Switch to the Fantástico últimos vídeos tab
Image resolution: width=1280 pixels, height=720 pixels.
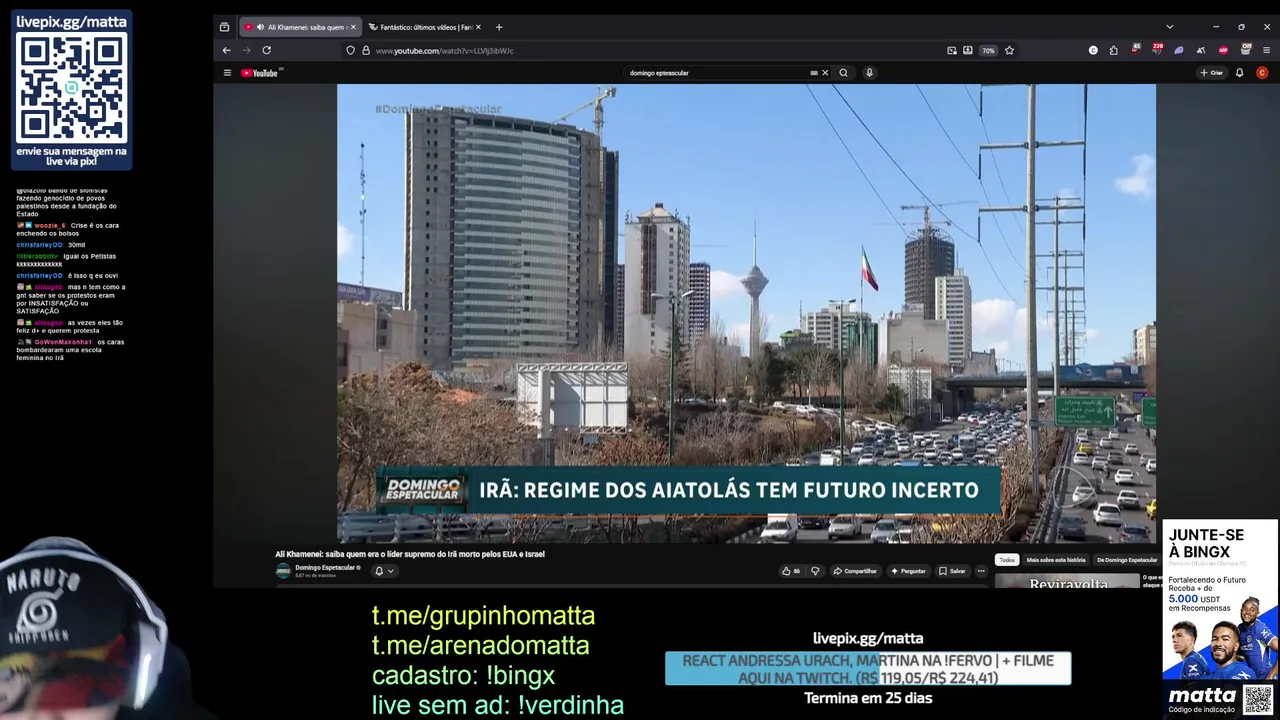coord(424,27)
